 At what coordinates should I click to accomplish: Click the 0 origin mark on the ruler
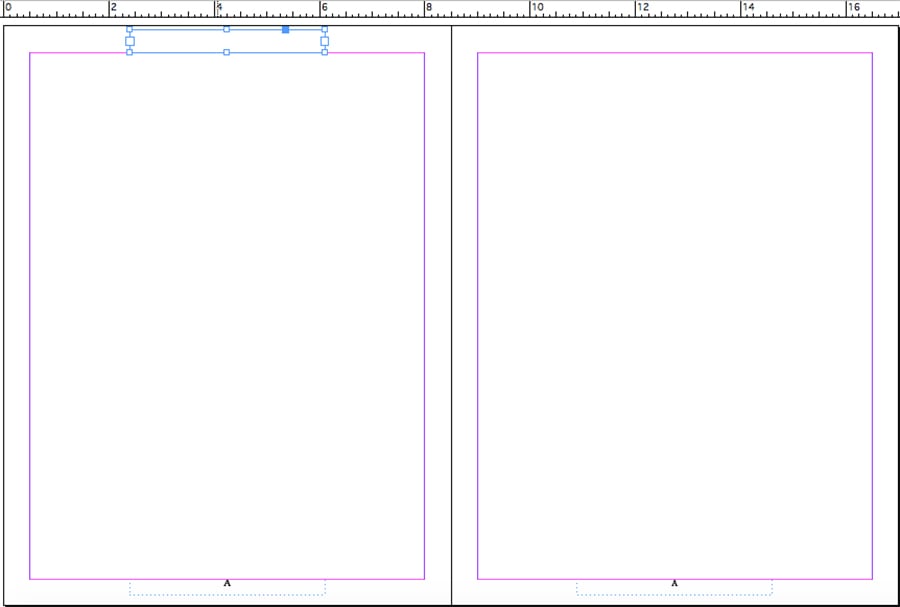tap(6, 8)
